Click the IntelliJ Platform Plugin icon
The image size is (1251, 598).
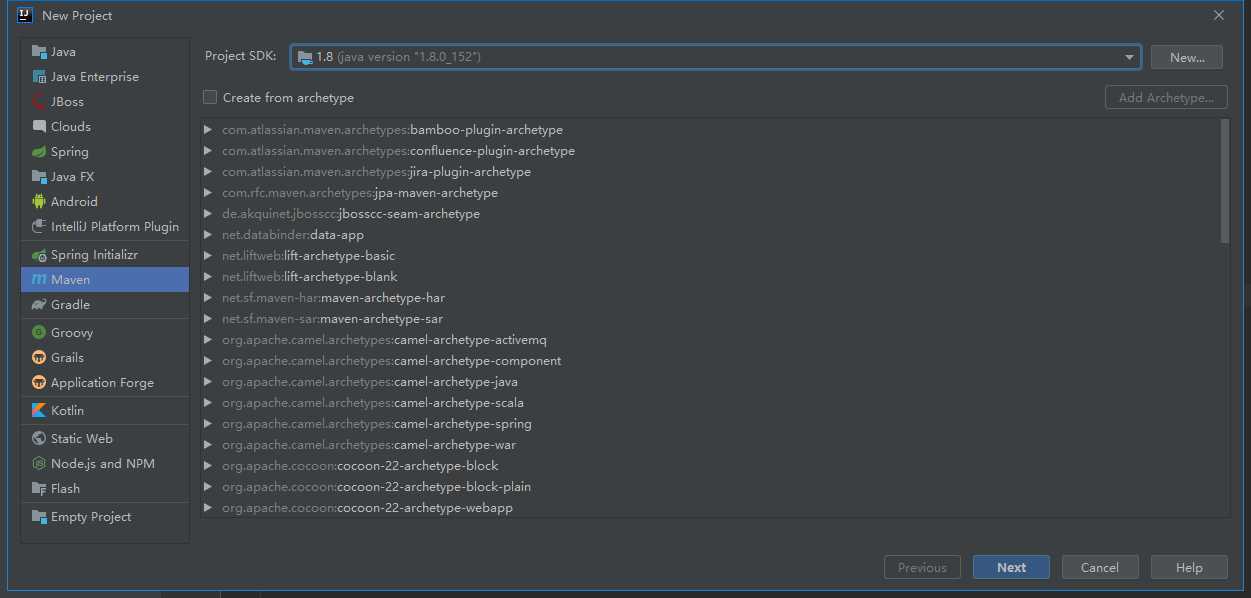[39, 227]
